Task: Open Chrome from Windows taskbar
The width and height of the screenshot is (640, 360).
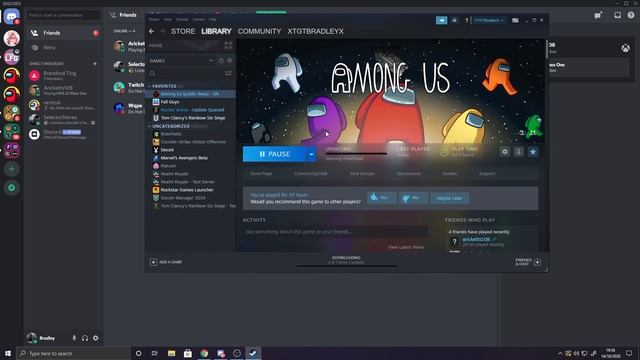Action: (x=204, y=353)
